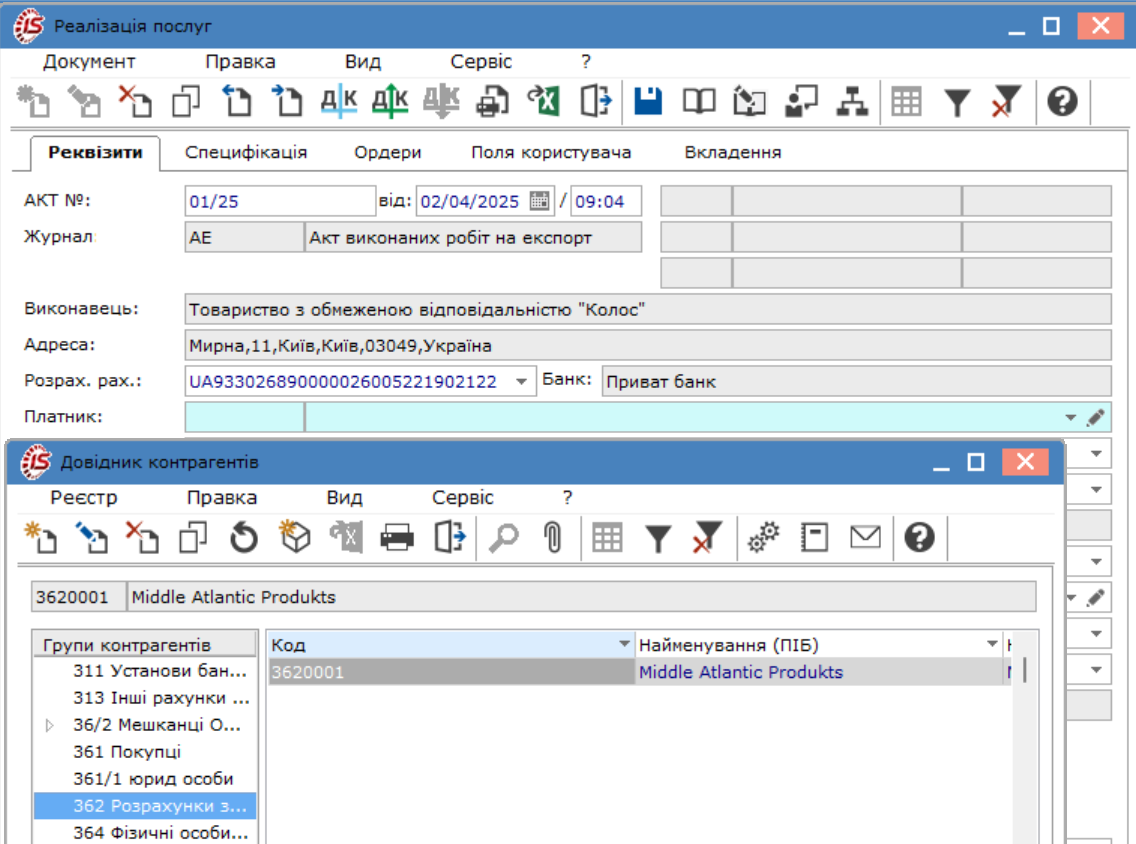The image size is (1136, 844).
Task: Delete the document using the red-cross toolbar icon in Реалізація послуг
Action: [135, 101]
